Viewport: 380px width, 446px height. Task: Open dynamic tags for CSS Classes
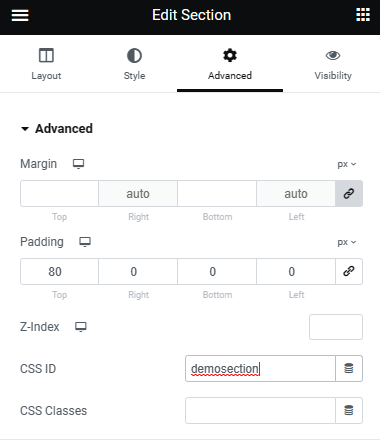(x=349, y=410)
